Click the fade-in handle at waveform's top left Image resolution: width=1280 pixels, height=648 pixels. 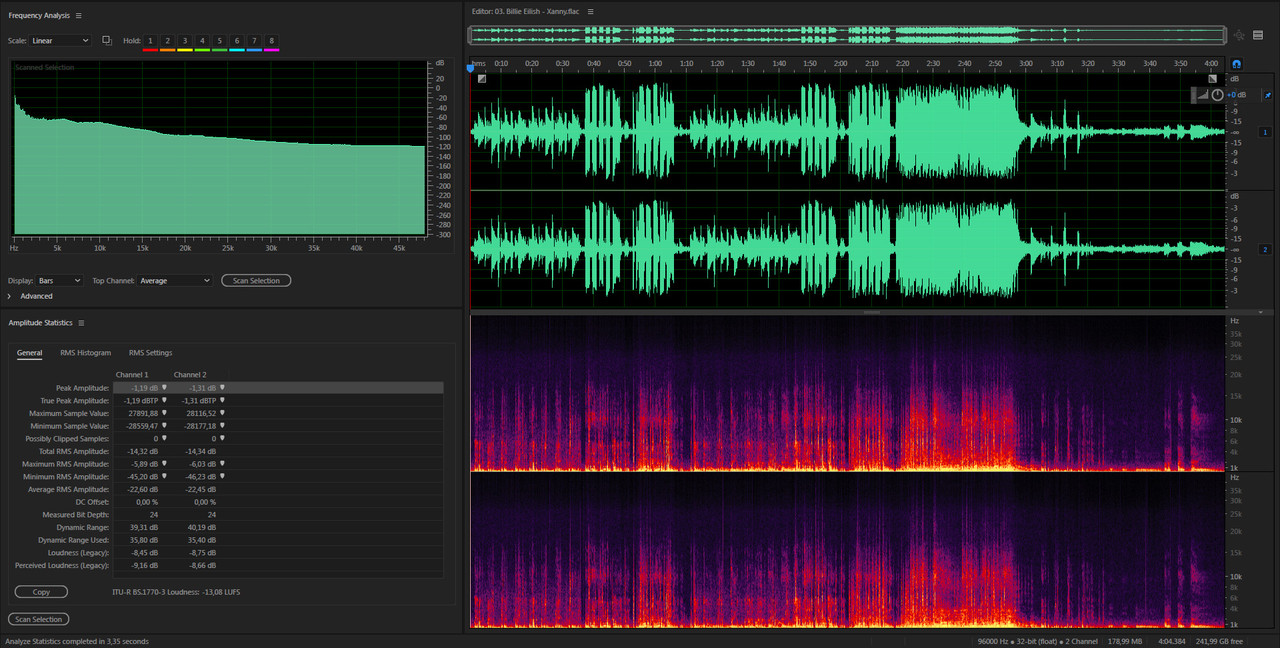pyautogui.click(x=482, y=79)
